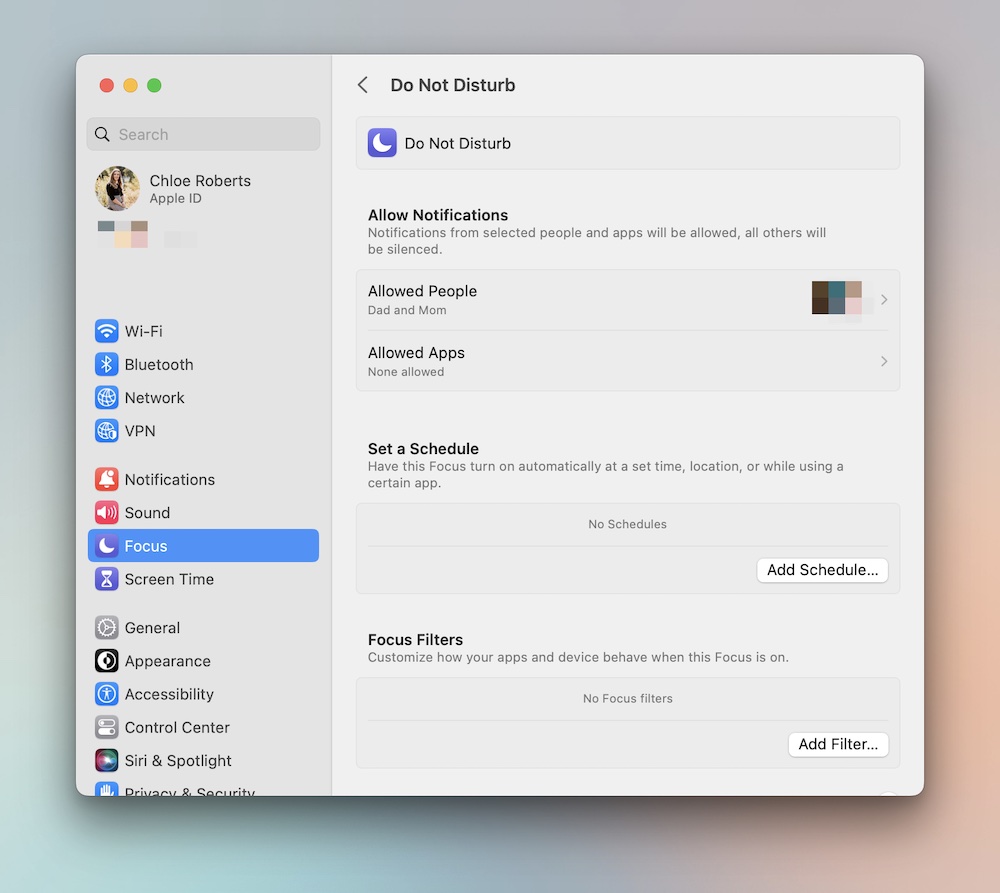This screenshot has height=893, width=1000.
Task: Switch to Notifications pane label
Action: tap(170, 479)
